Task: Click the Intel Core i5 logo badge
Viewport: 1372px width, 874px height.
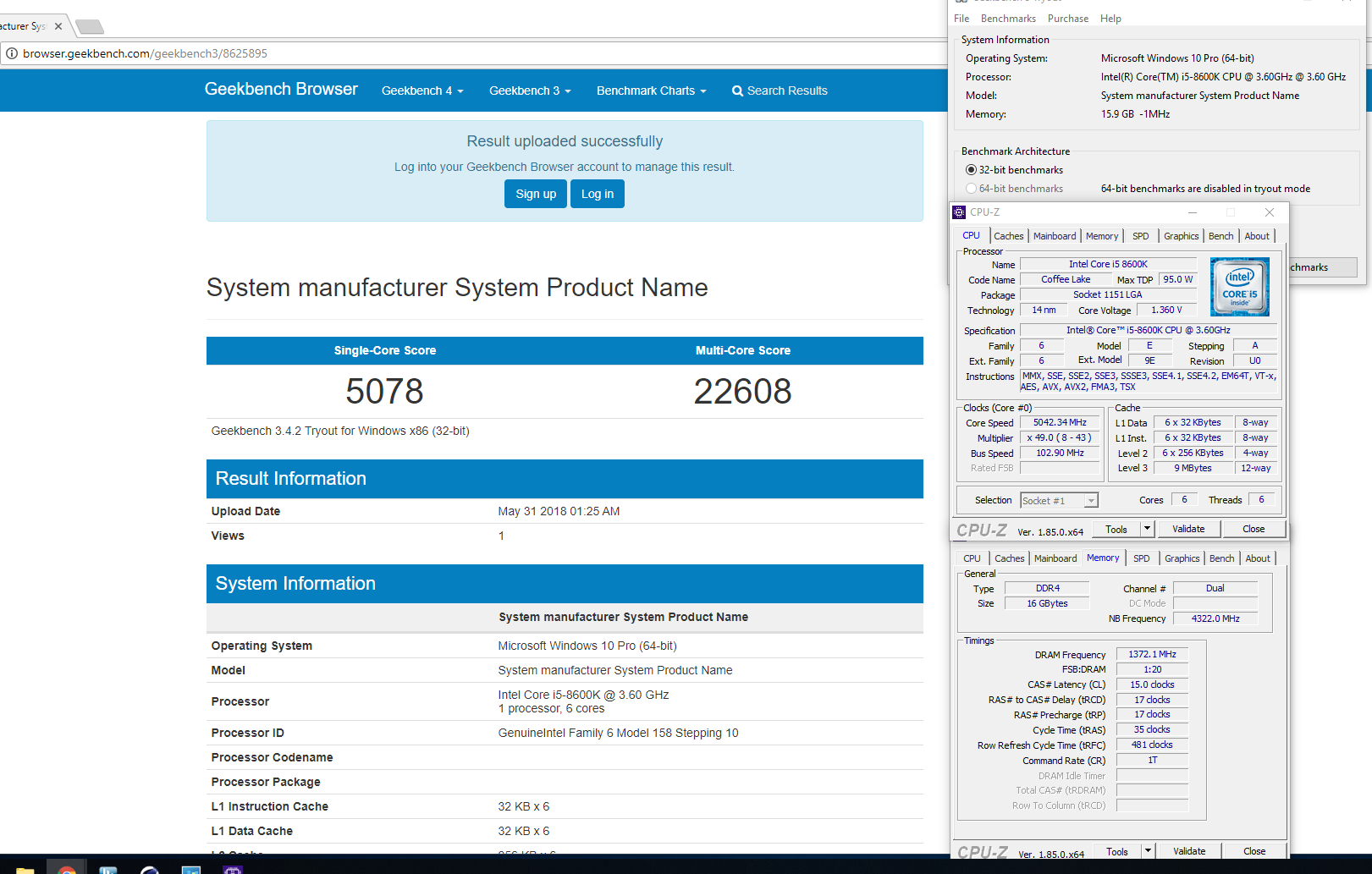Action: coord(1240,287)
